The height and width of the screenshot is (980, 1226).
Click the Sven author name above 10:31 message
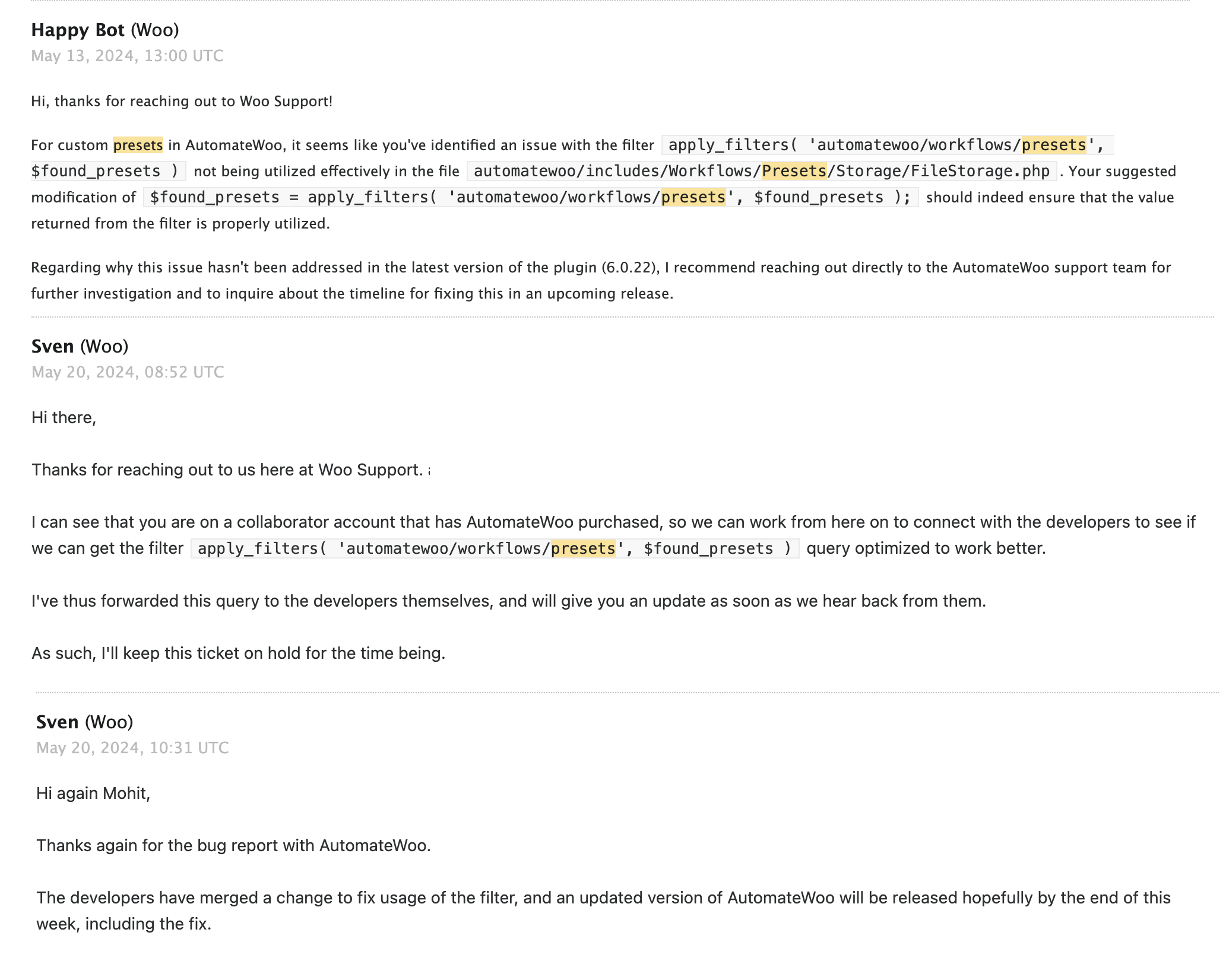58,722
